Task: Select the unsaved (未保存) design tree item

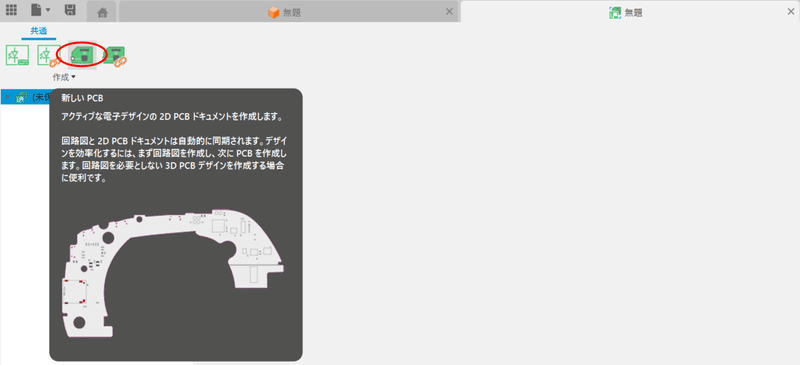Action: [x=25, y=97]
